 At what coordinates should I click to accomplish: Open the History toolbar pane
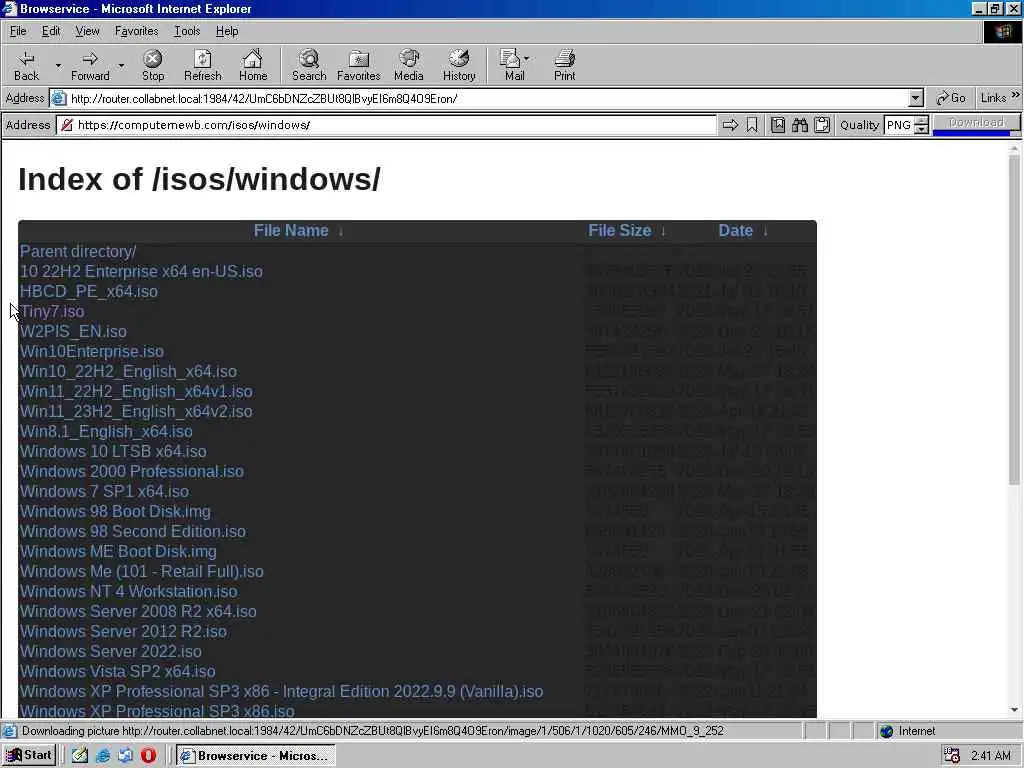coord(459,66)
